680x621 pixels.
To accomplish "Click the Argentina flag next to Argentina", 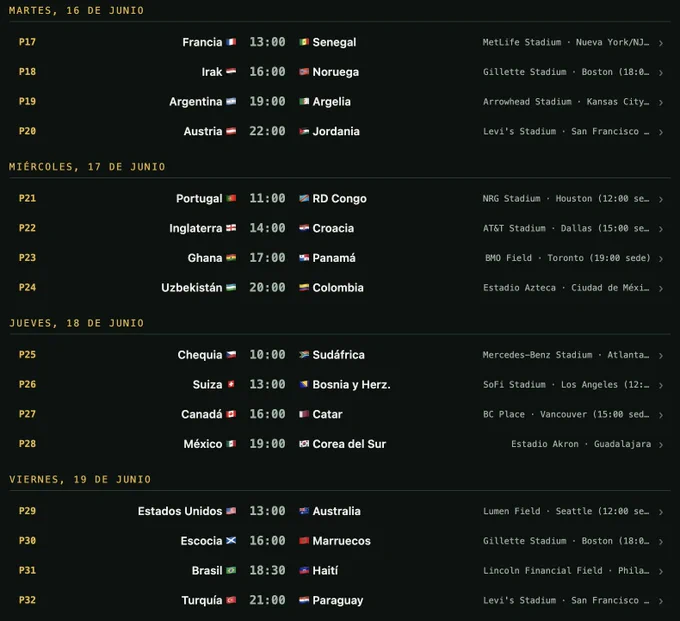I will click(231, 101).
